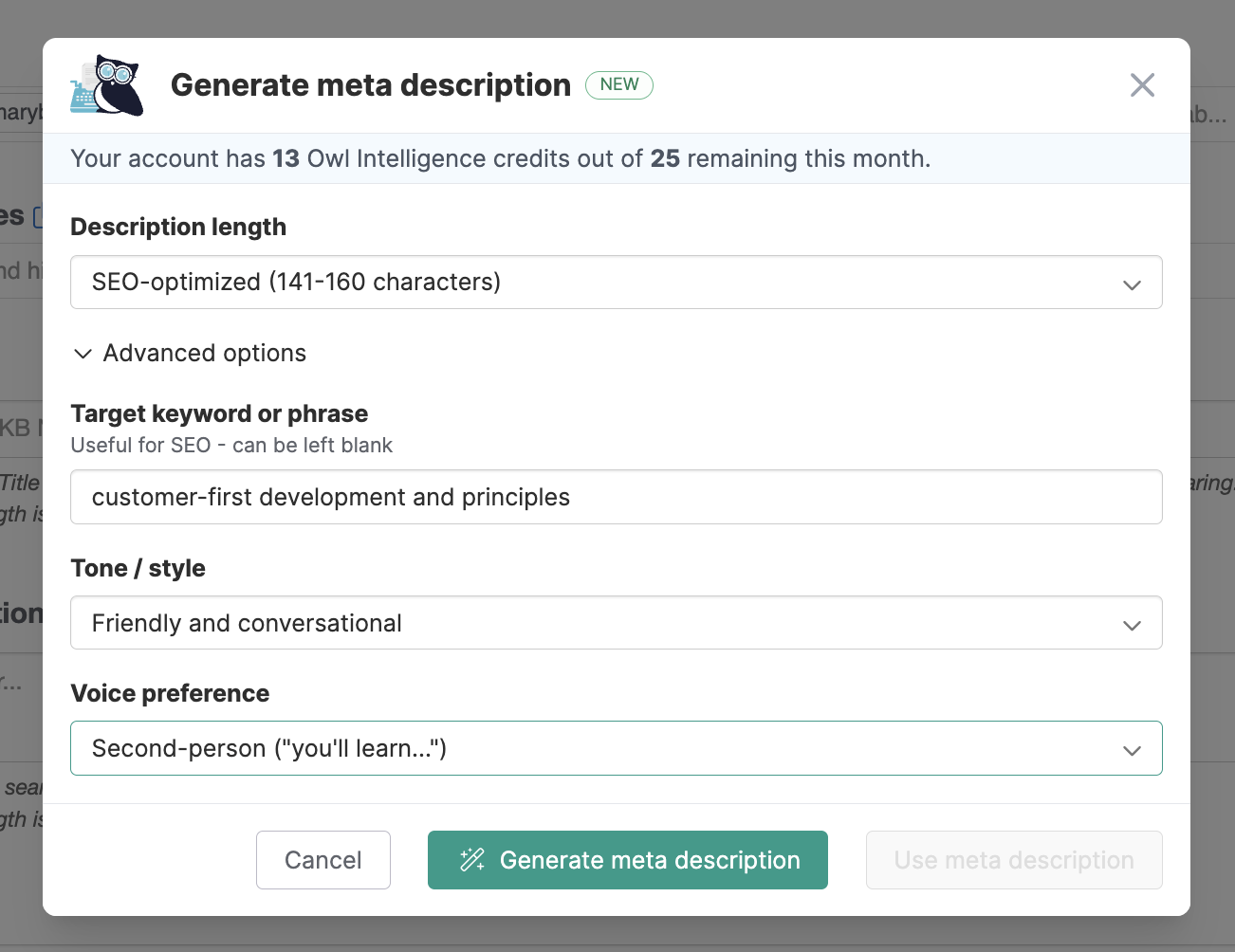Image resolution: width=1235 pixels, height=952 pixels.
Task: Click the Advanced options disclosure chevron
Action: 83,353
